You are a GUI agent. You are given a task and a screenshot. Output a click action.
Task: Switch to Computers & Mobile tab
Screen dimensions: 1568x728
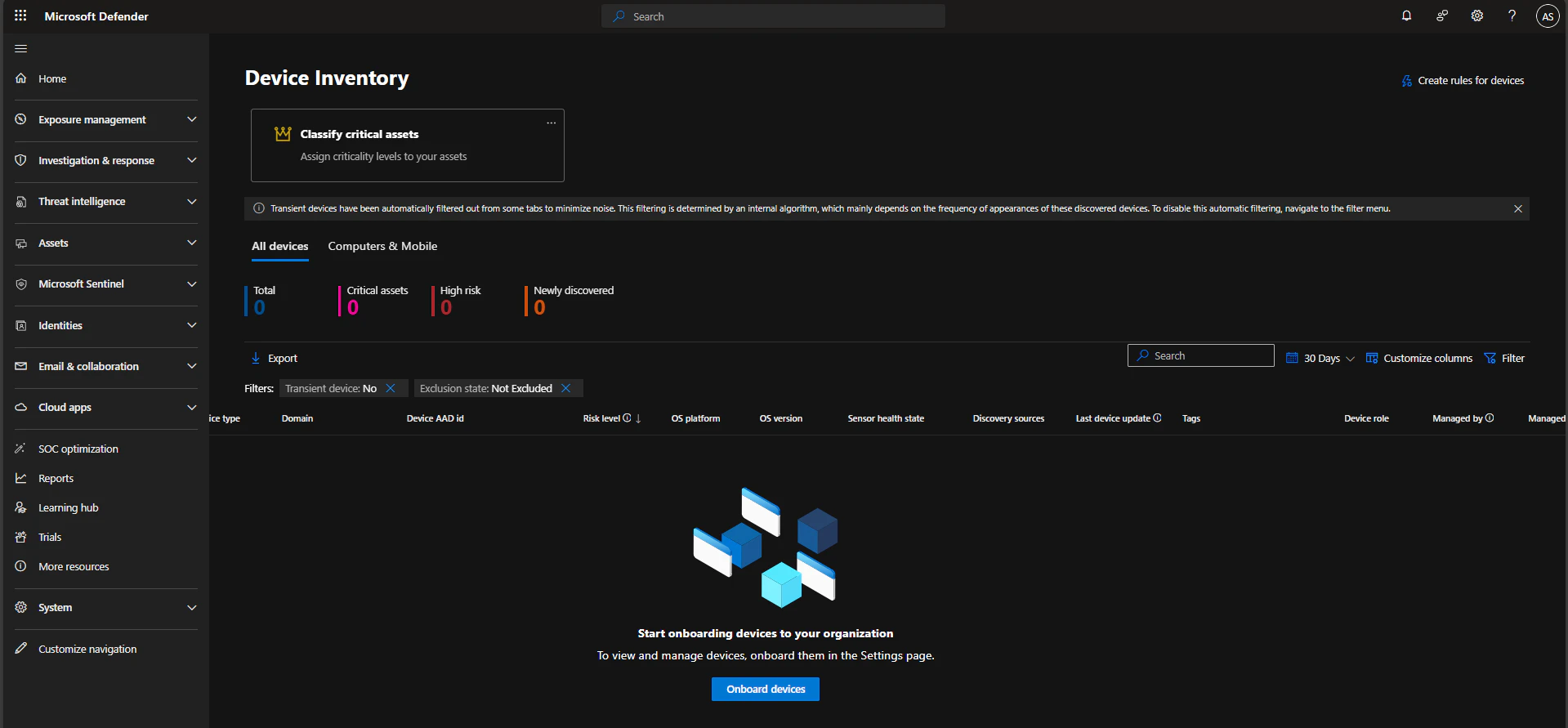coord(382,246)
